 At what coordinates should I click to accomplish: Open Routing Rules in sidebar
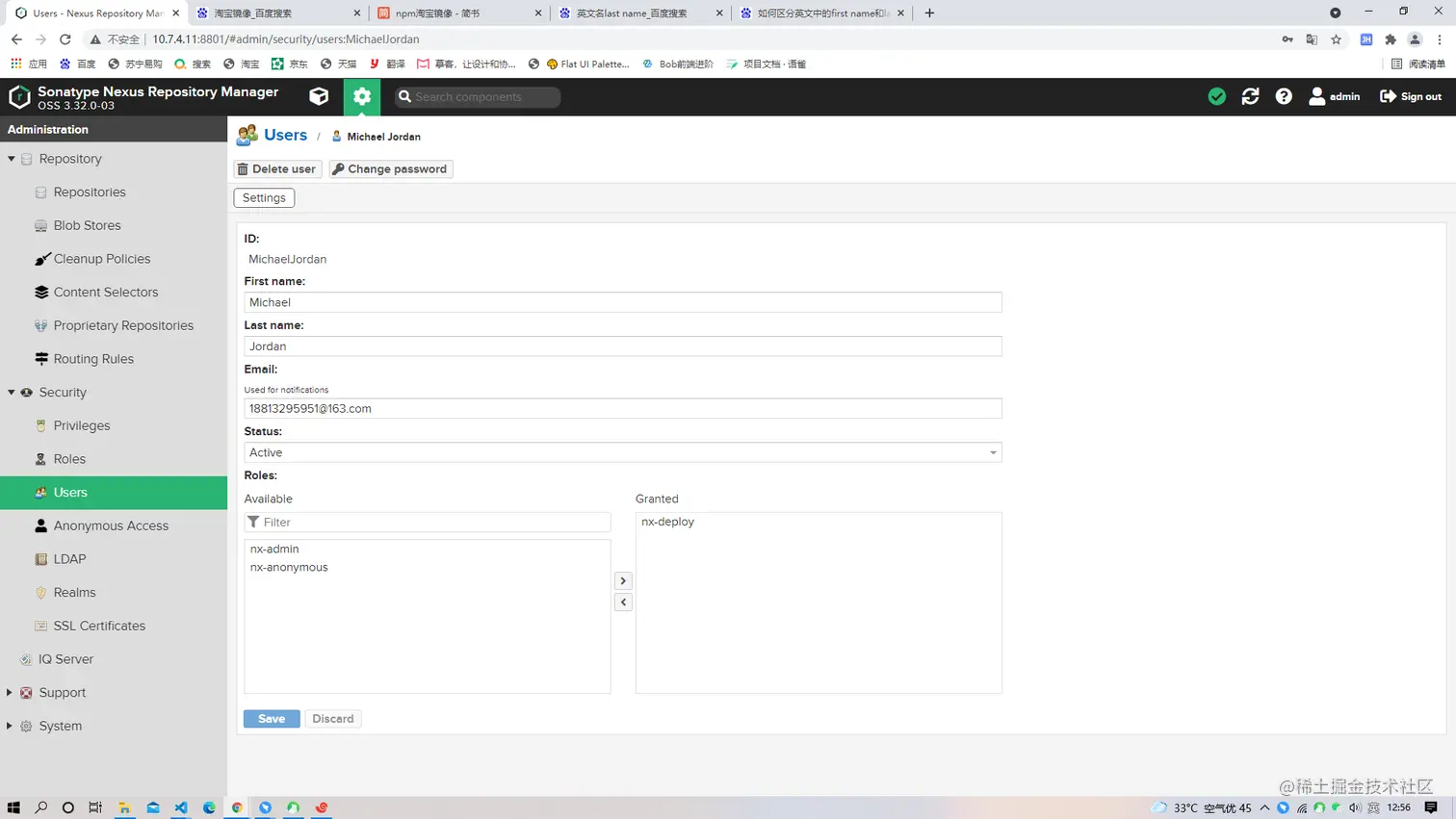coord(93,359)
